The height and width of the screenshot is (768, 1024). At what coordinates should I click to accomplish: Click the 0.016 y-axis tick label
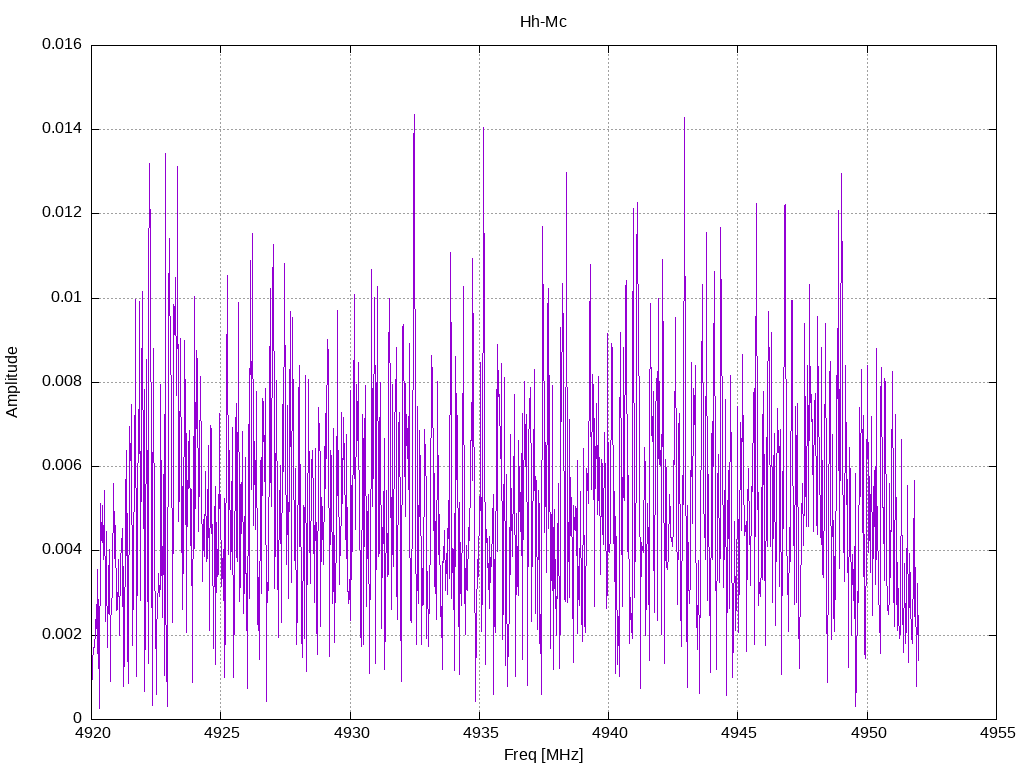coord(62,44)
